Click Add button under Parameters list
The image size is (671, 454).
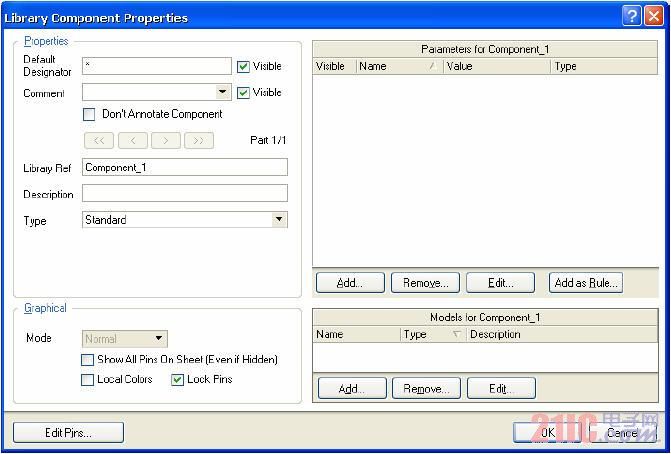(350, 283)
